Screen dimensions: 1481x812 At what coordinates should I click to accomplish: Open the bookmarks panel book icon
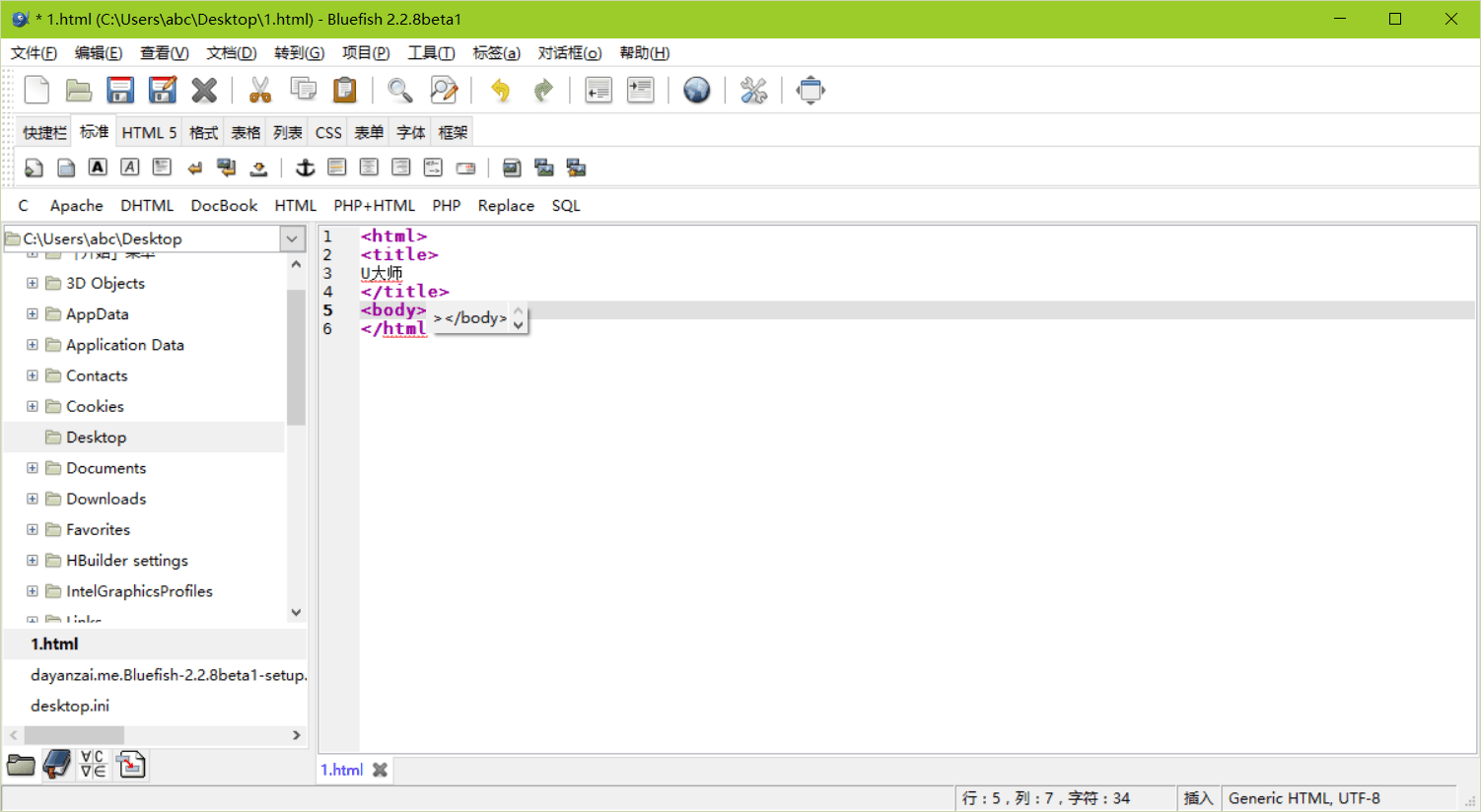pos(57,765)
